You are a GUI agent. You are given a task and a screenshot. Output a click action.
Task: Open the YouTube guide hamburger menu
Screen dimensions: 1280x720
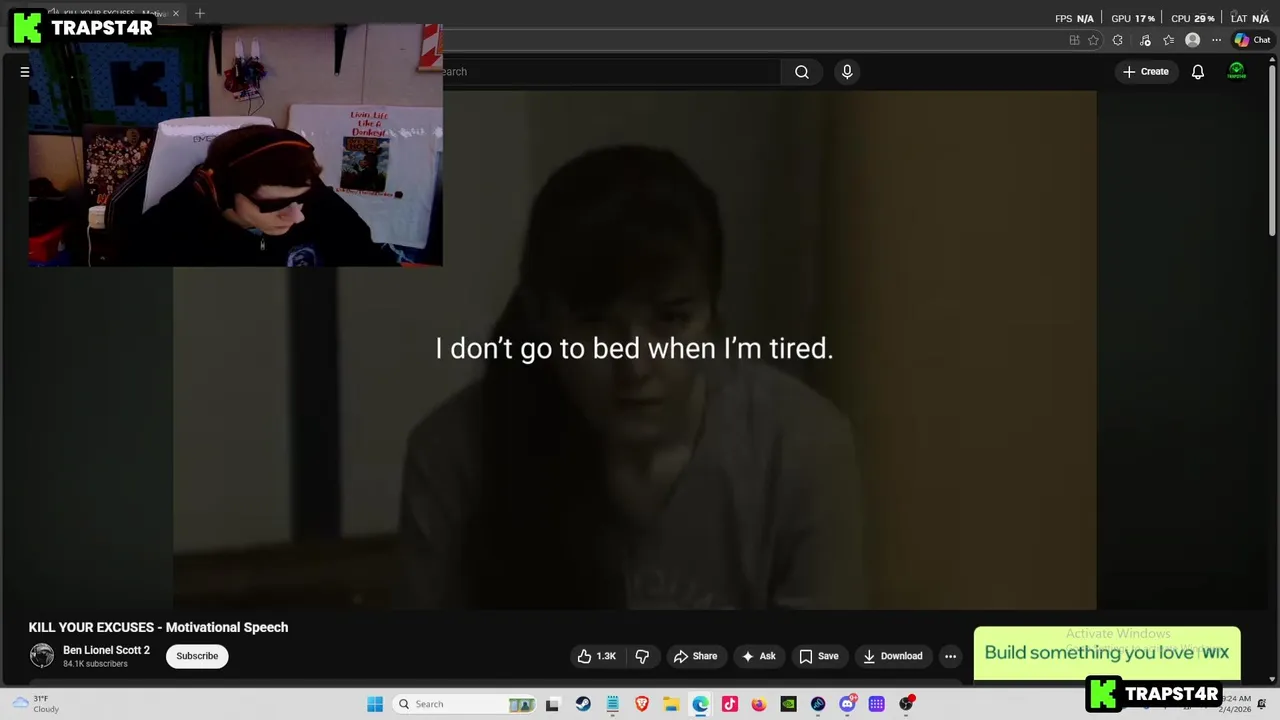pyautogui.click(x=25, y=72)
